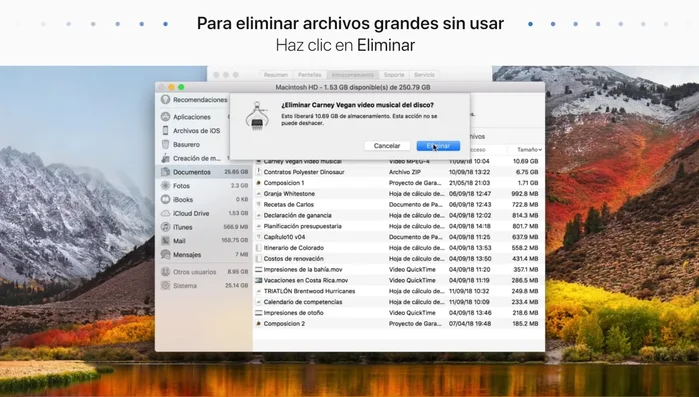699x397 pixels.
Task: Click Video MPEG-4 type cell
Action: (409, 161)
